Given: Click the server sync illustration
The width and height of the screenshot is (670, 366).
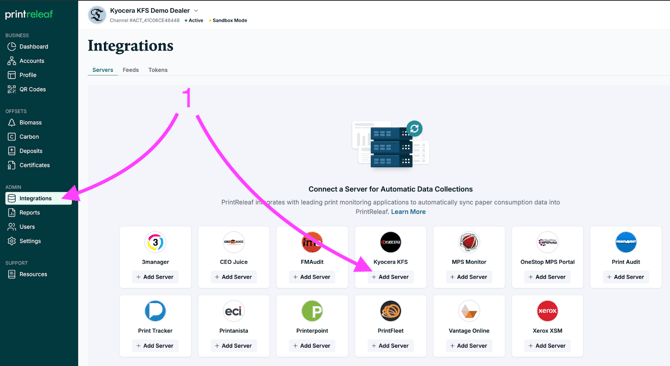Looking at the screenshot, I should [391, 144].
